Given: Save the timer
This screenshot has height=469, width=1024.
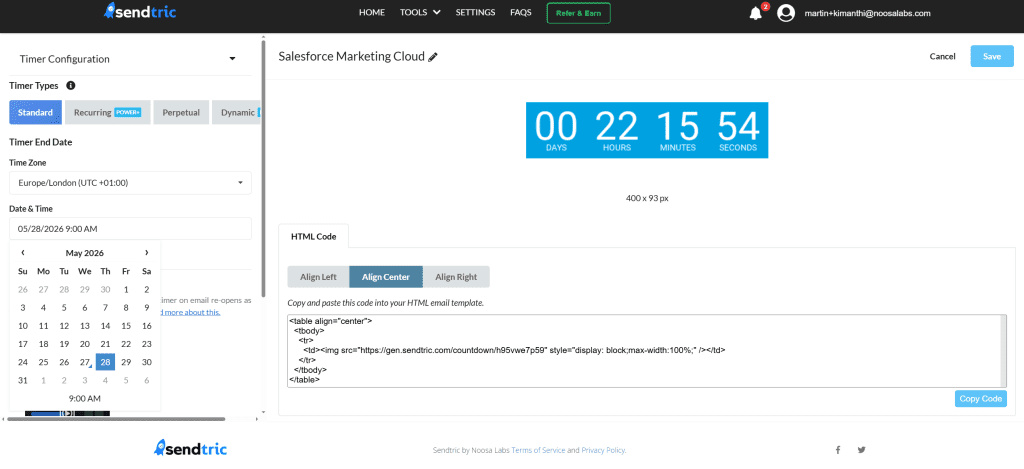Looking at the screenshot, I should (992, 56).
